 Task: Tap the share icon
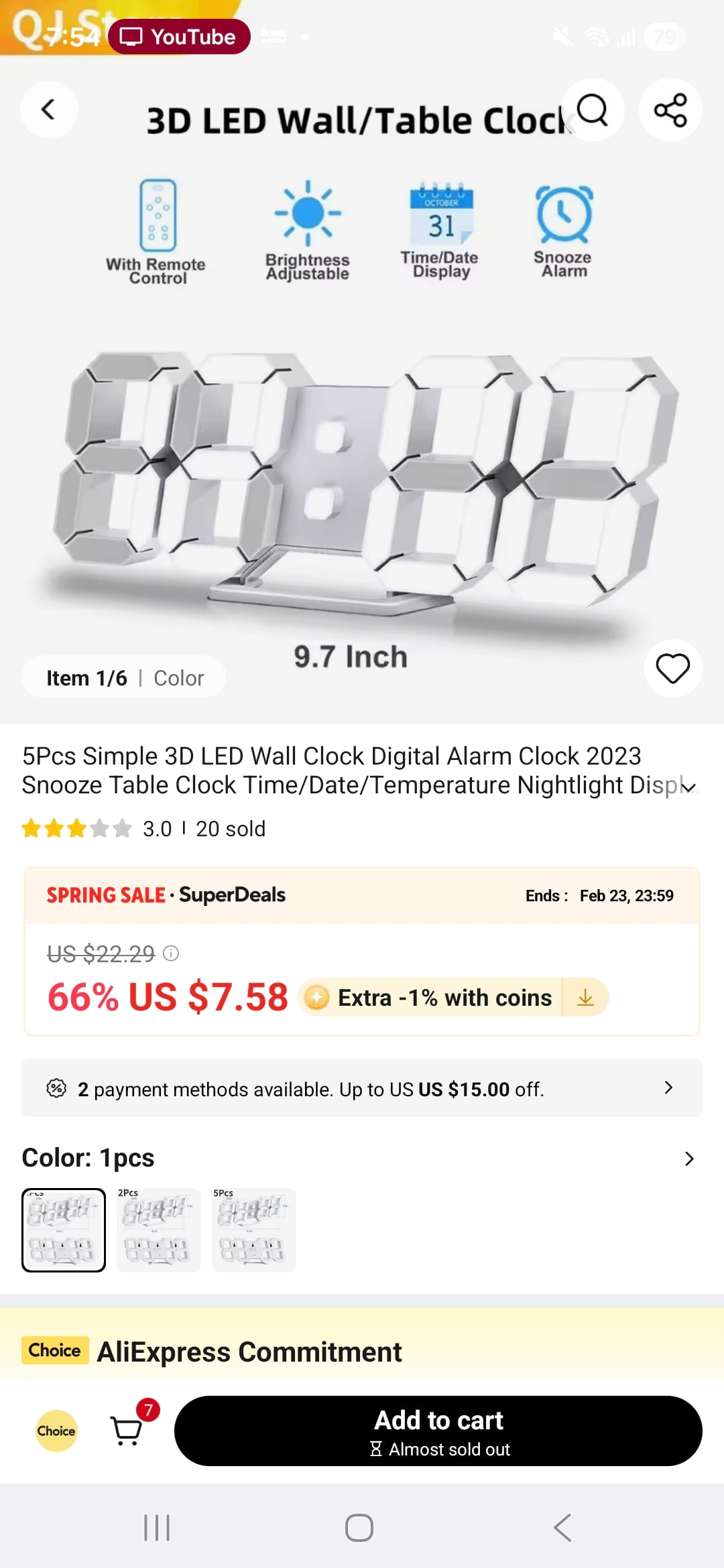point(670,110)
